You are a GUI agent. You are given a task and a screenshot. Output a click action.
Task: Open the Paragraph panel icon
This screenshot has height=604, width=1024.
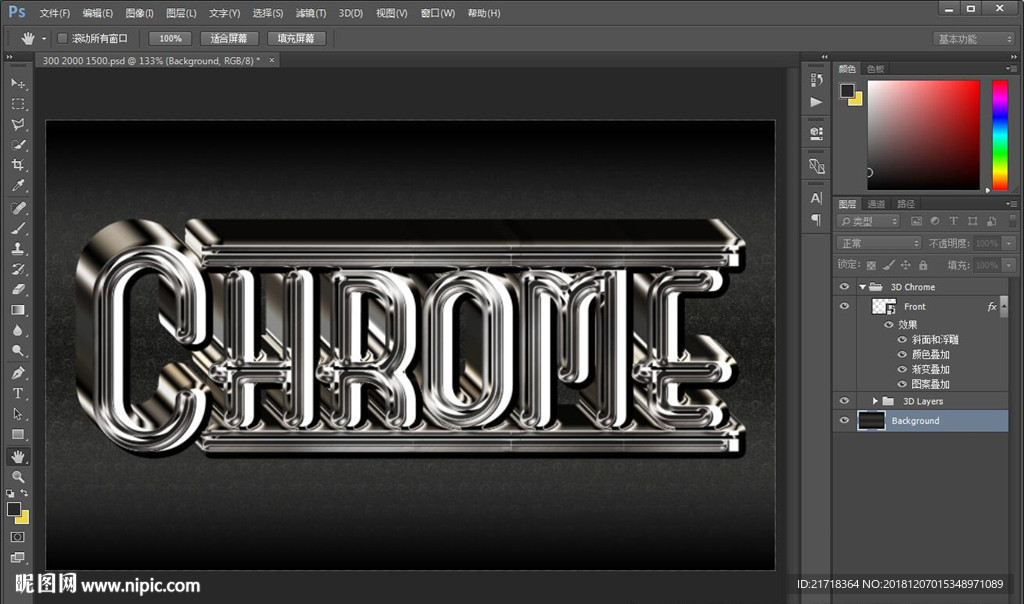816,219
